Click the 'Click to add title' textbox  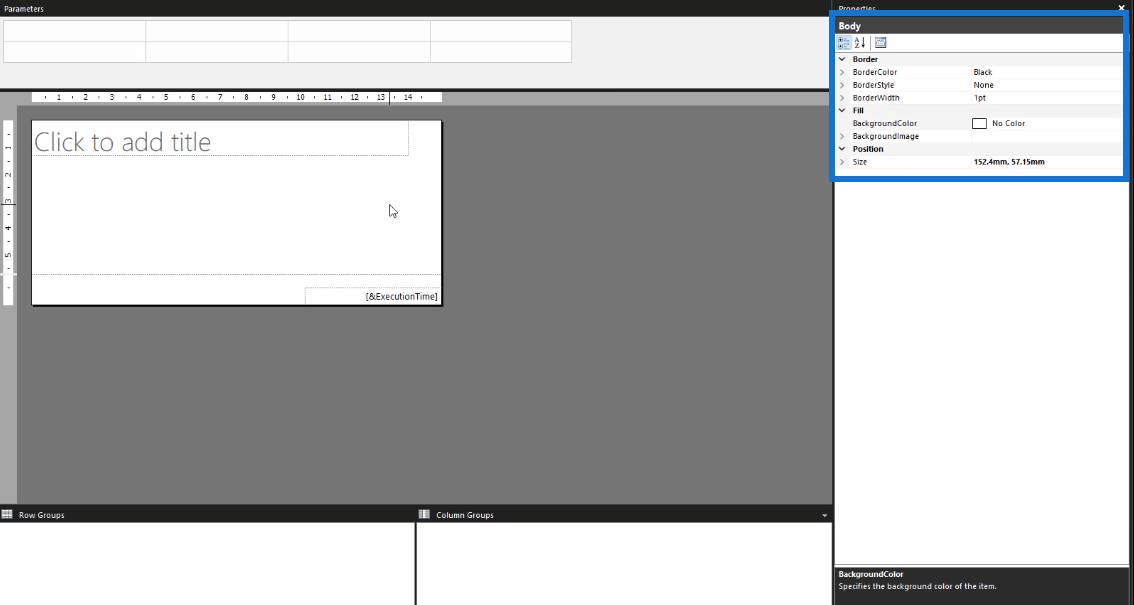pyautogui.click(x=221, y=139)
